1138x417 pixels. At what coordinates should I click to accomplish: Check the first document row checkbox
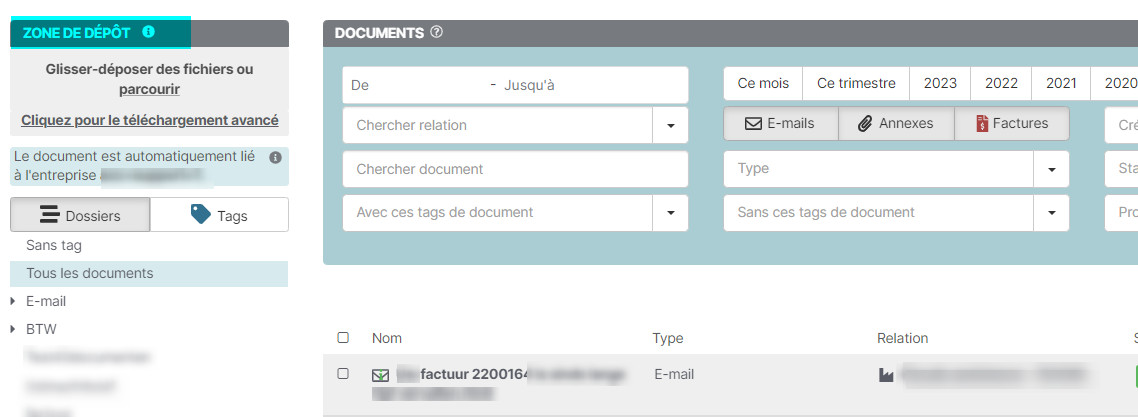point(344,374)
